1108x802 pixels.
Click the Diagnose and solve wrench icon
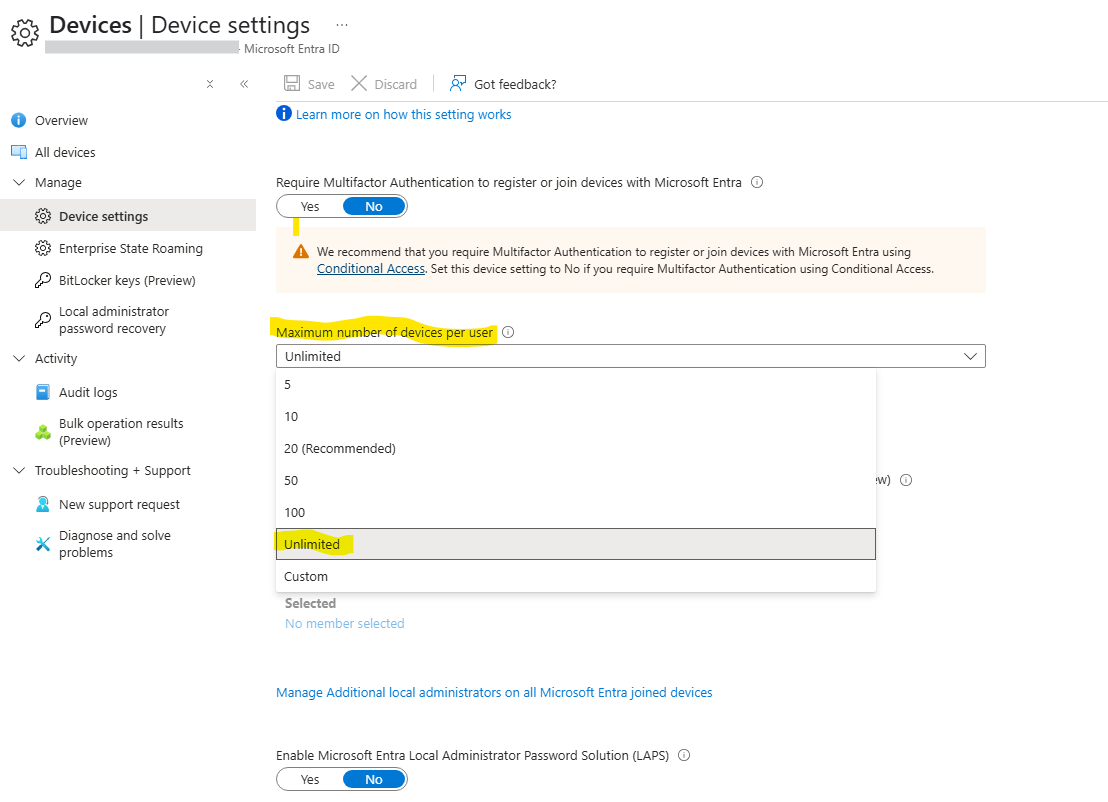click(x=43, y=544)
